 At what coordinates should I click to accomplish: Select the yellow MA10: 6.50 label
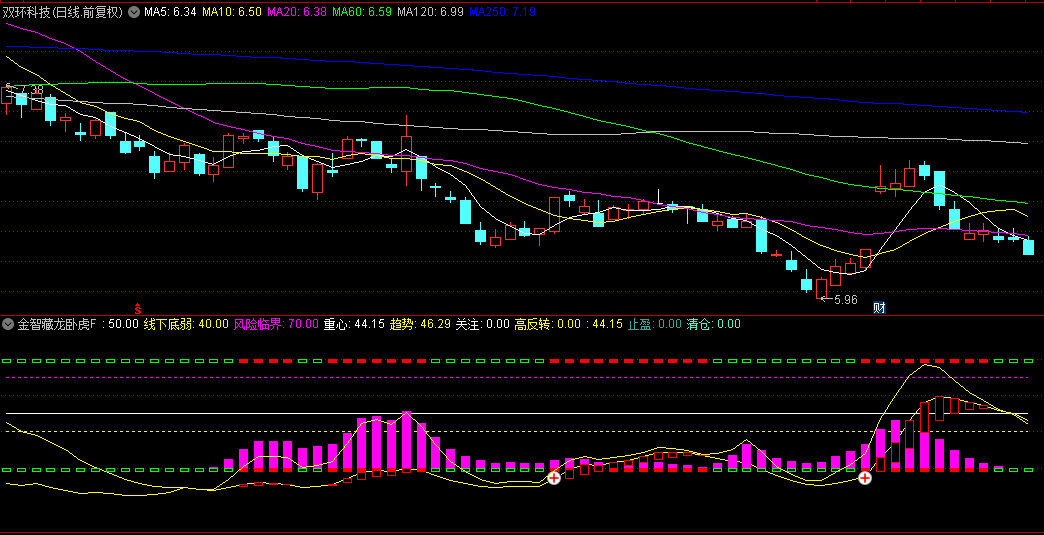232,12
